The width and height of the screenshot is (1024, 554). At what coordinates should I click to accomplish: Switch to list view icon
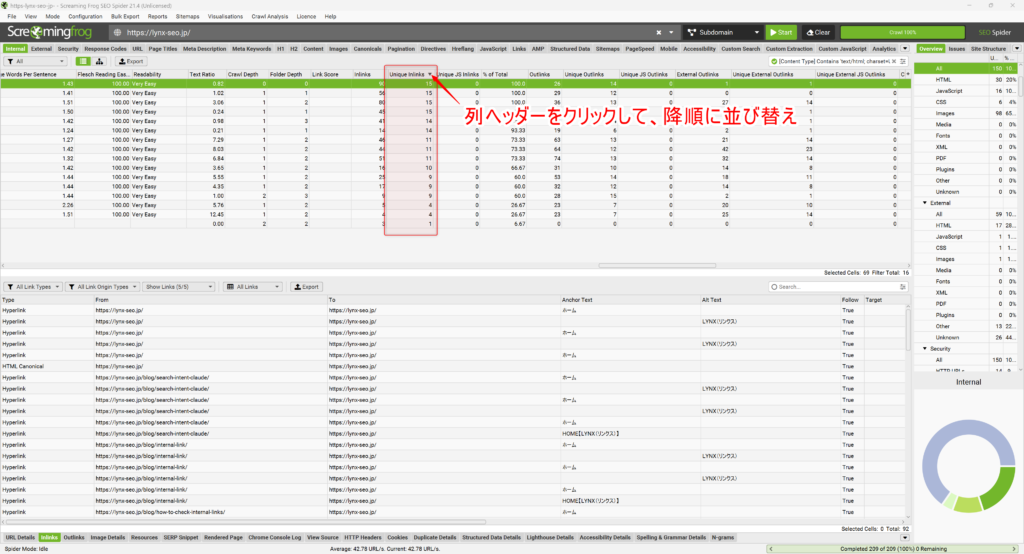pyautogui.click(x=85, y=61)
